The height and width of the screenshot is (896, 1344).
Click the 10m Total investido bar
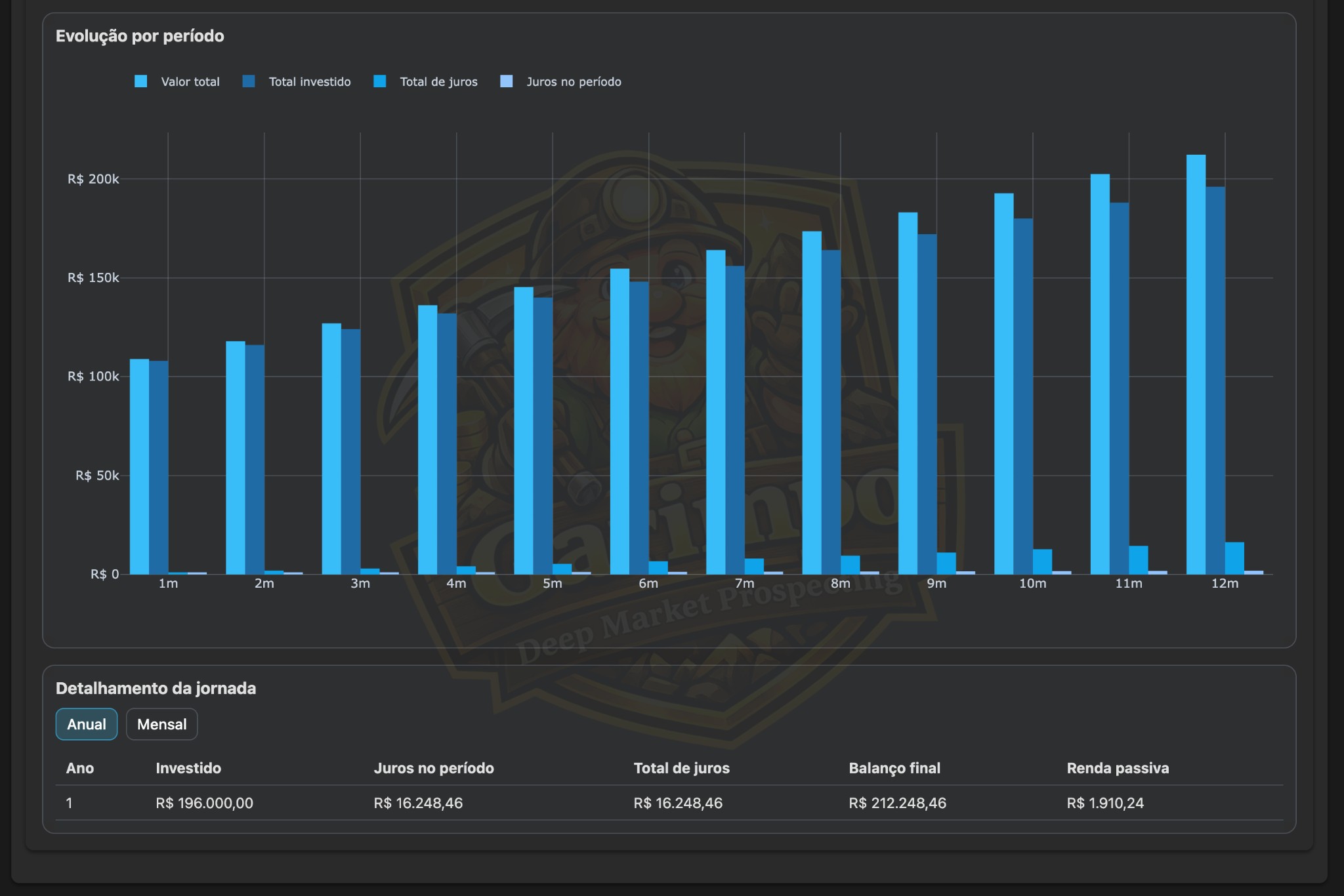(x=1023, y=396)
